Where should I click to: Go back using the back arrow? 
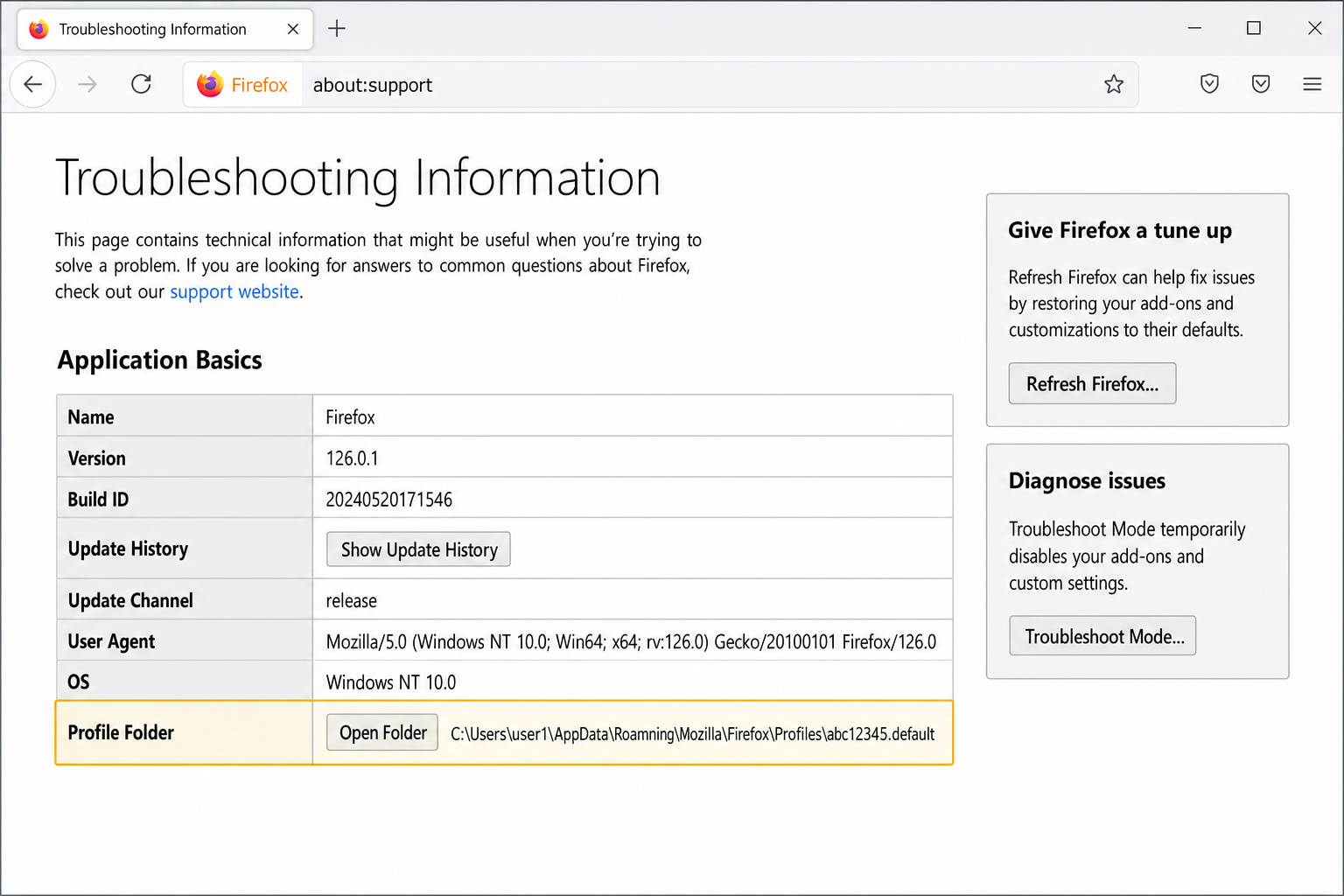pyautogui.click(x=33, y=84)
